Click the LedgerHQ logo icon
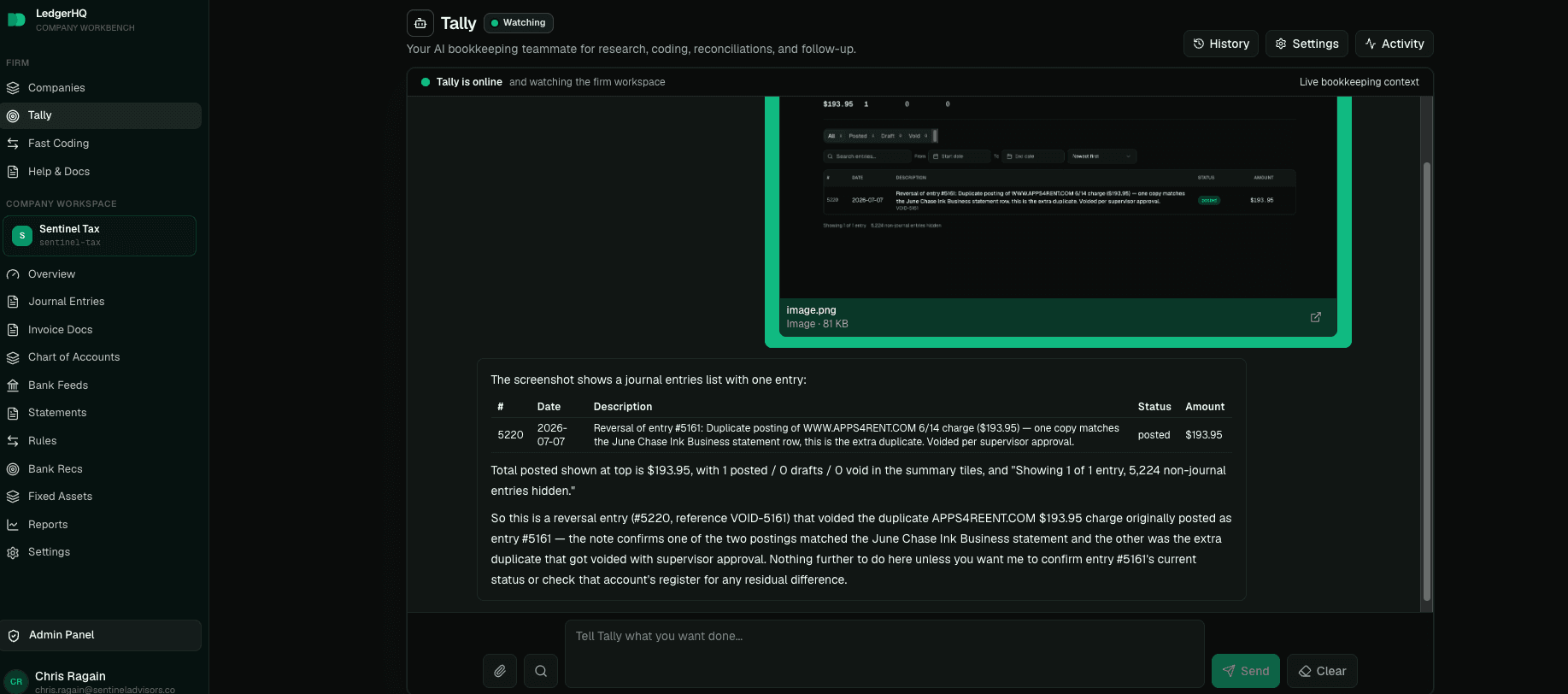Image resolution: width=1568 pixels, height=694 pixels. (x=16, y=20)
